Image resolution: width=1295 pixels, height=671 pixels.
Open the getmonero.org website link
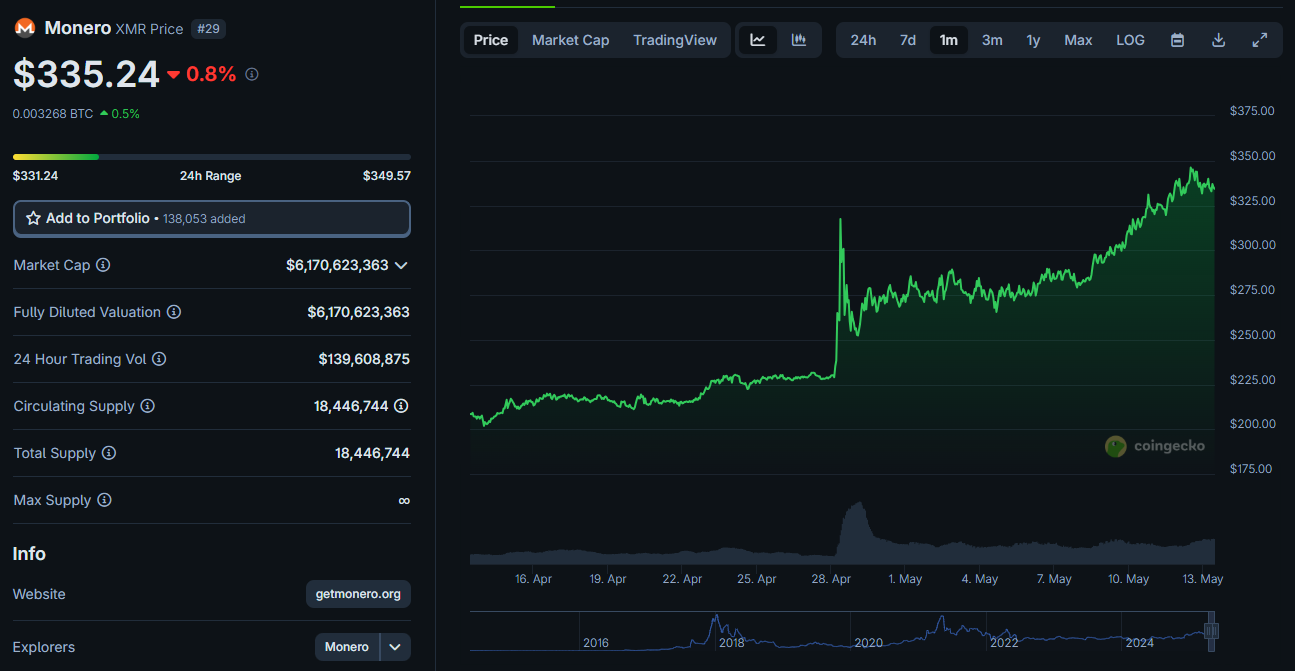pos(358,594)
